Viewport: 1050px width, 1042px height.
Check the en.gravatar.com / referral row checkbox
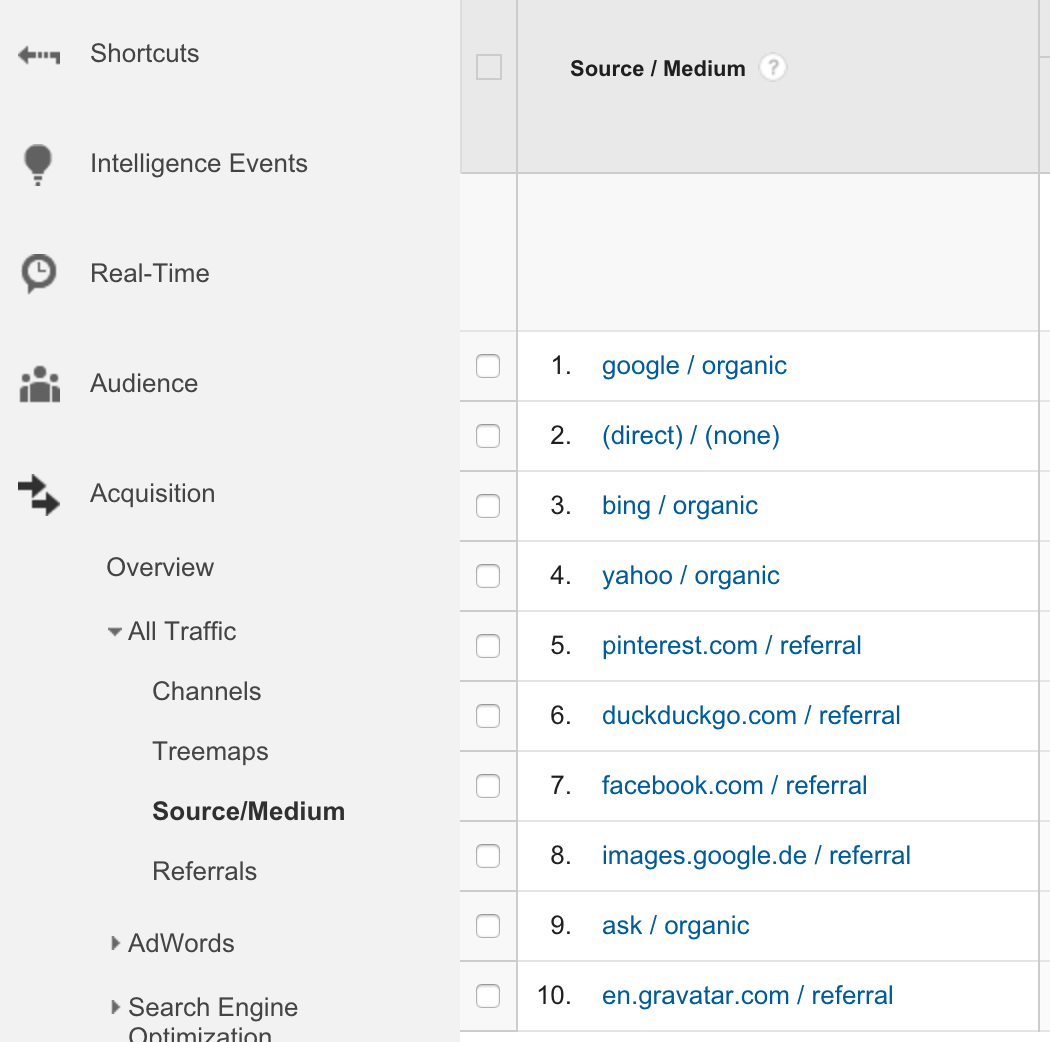(488, 996)
